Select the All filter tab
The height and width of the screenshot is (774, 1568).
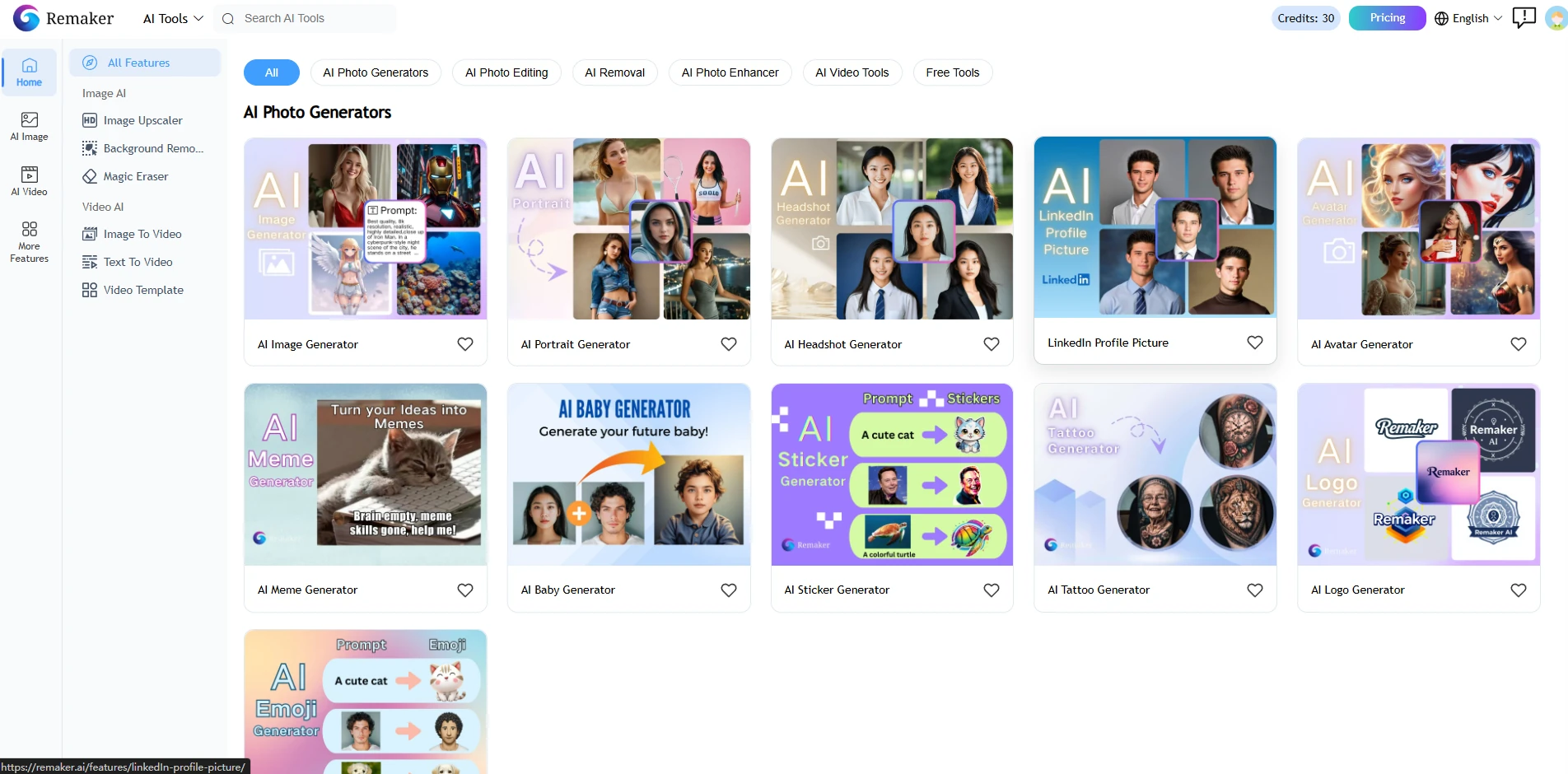click(x=272, y=72)
